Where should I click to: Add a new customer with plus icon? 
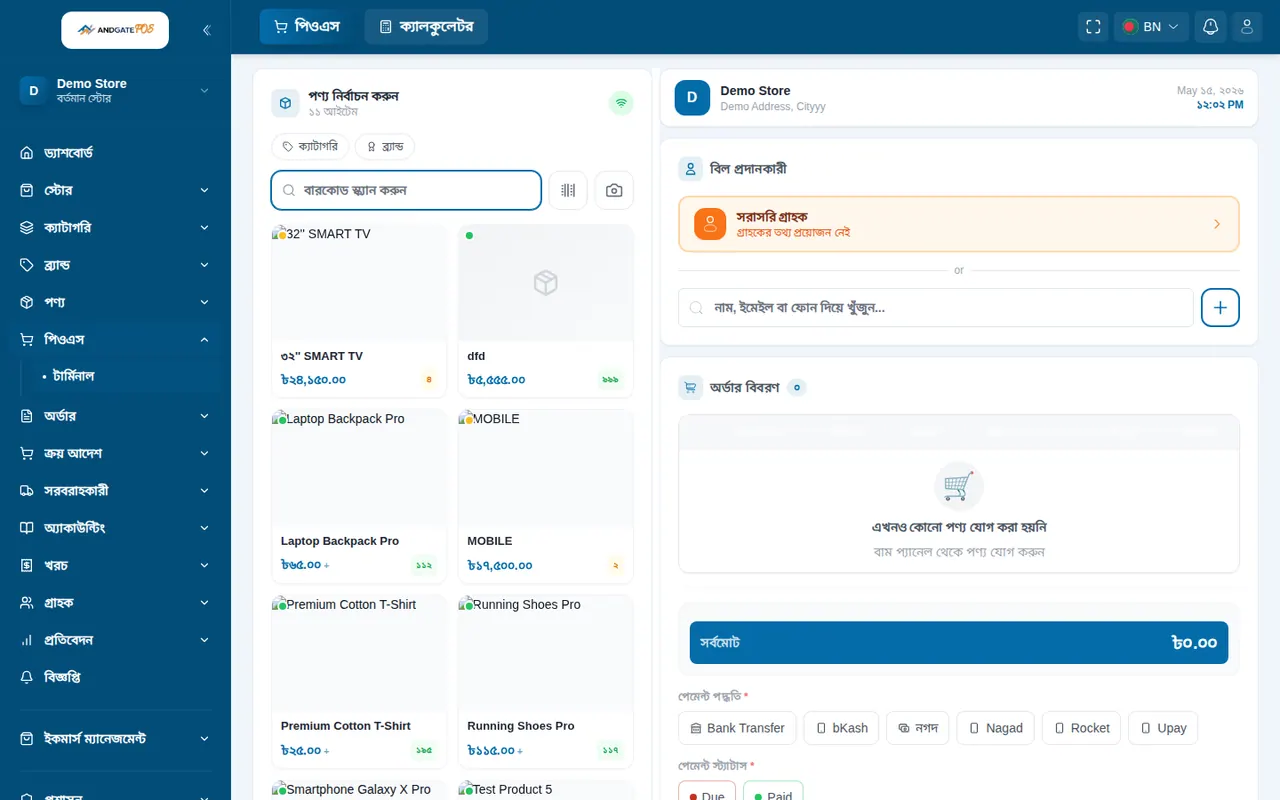[1220, 308]
